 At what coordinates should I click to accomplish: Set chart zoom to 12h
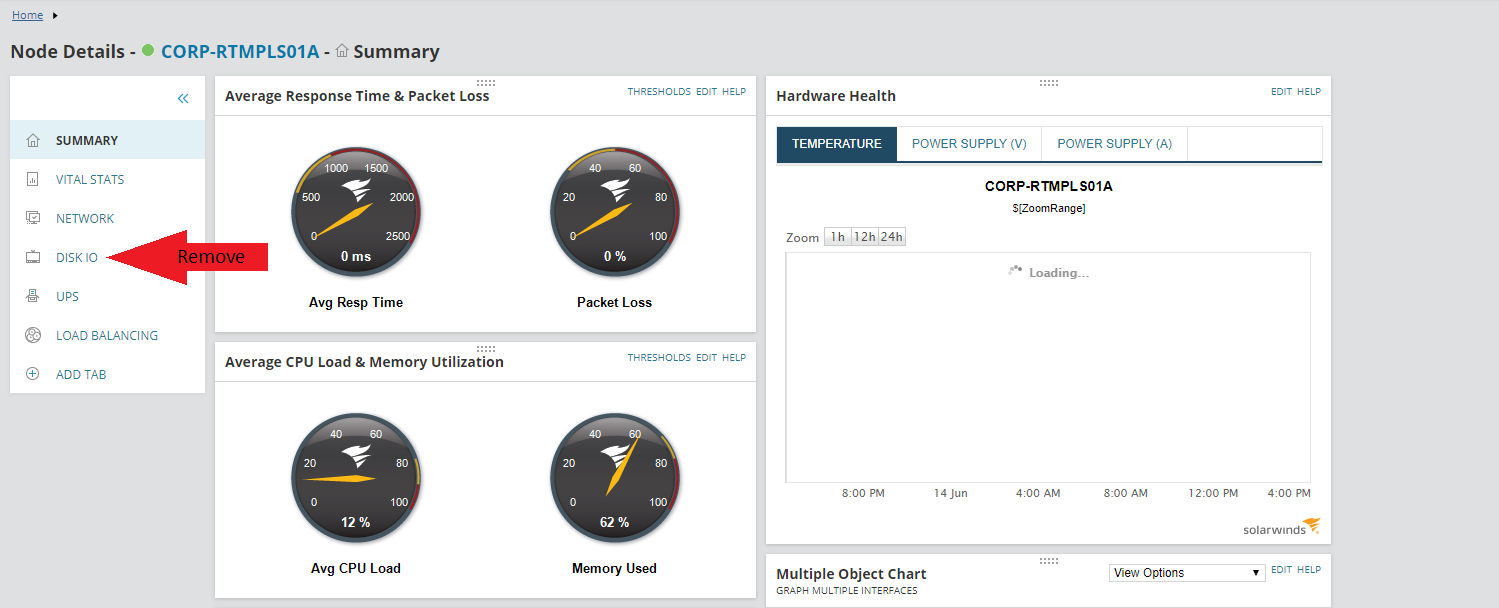[864, 237]
